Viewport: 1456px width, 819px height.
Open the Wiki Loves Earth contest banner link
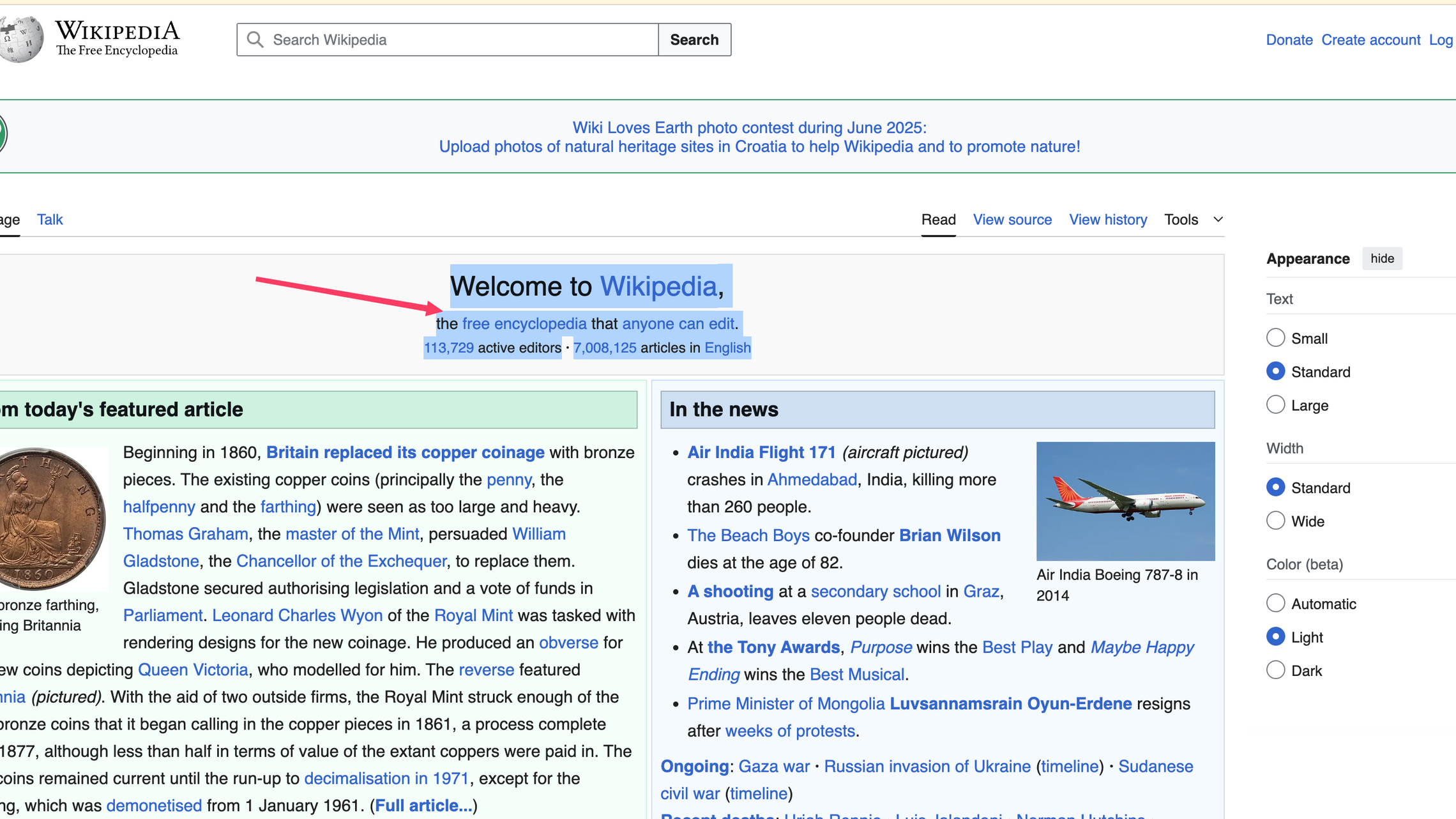coord(759,137)
